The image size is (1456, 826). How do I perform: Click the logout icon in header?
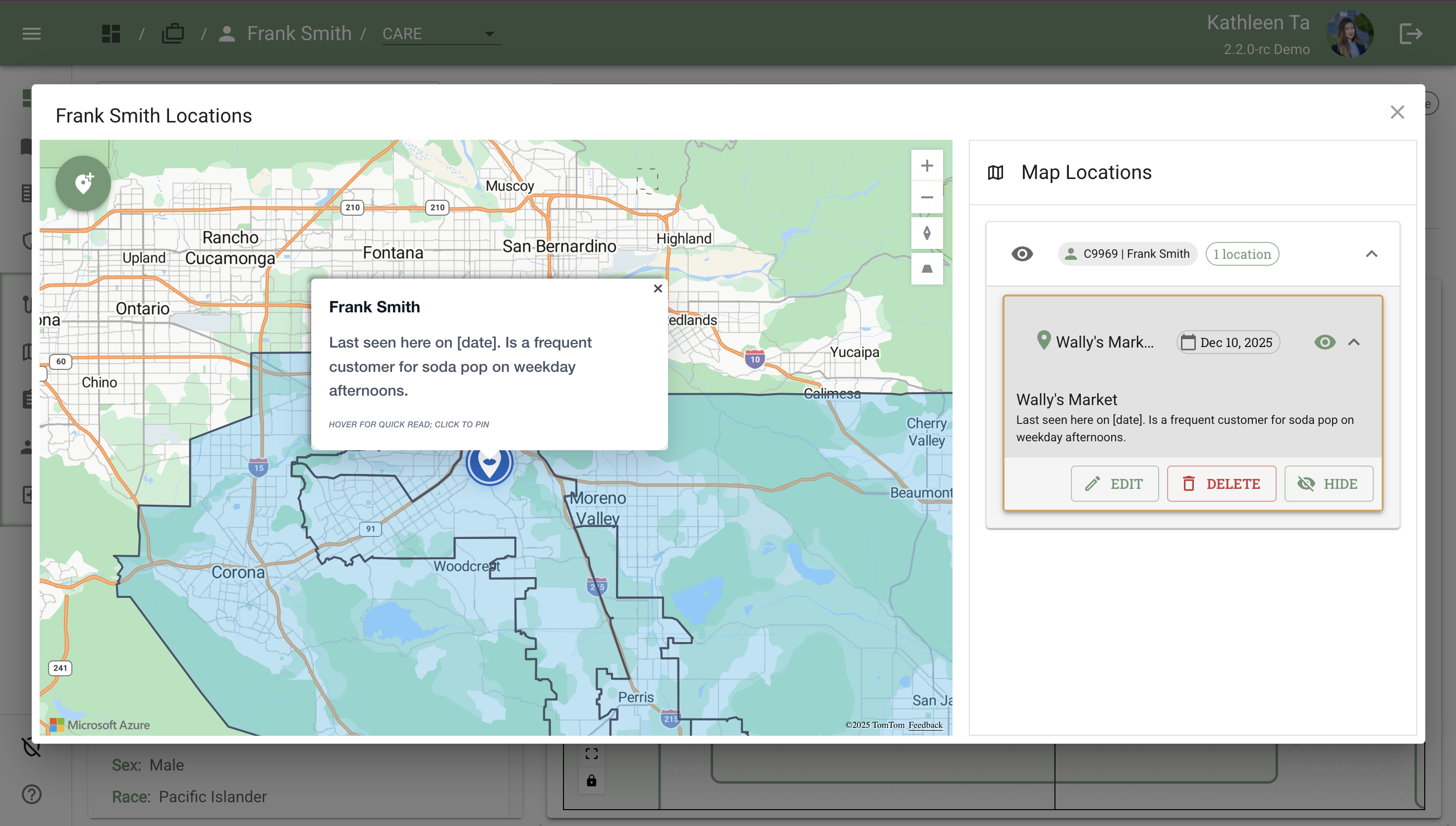pyautogui.click(x=1410, y=34)
